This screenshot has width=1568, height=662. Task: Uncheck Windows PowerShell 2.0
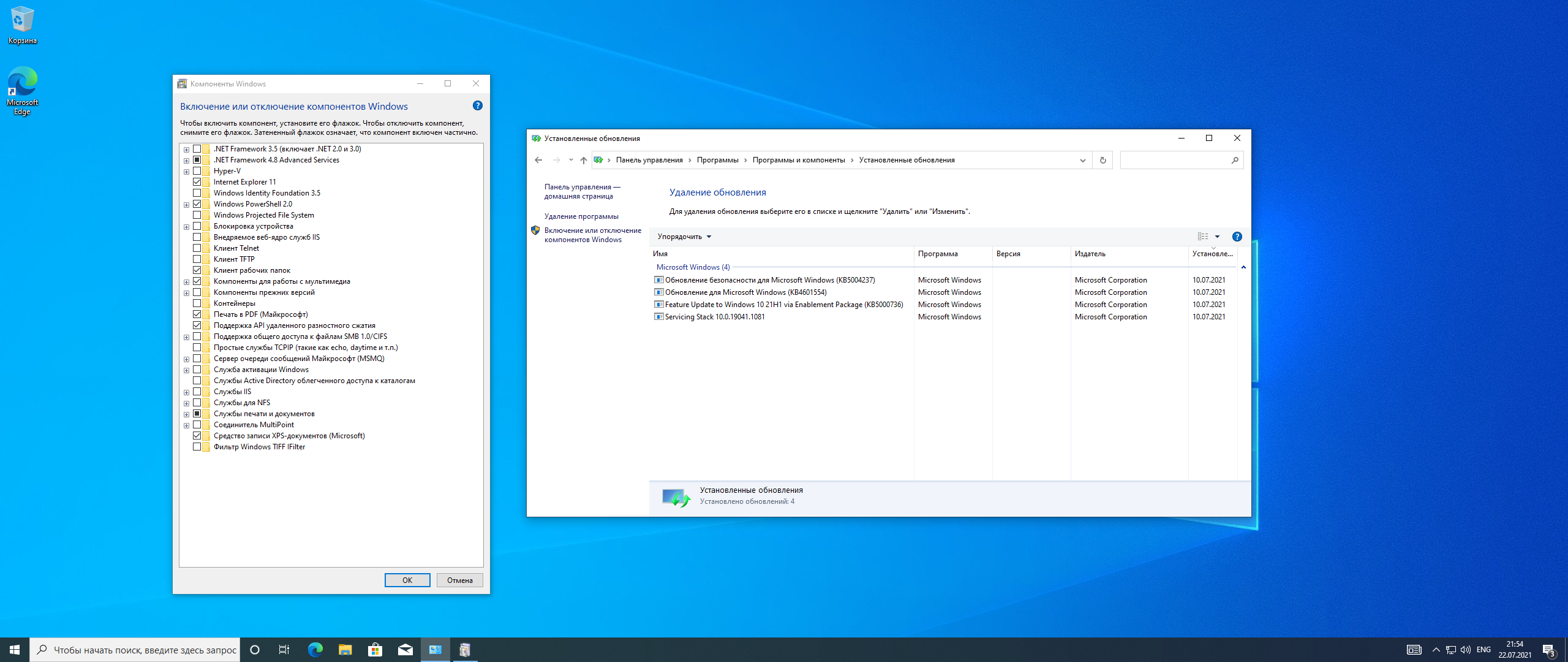(197, 204)
